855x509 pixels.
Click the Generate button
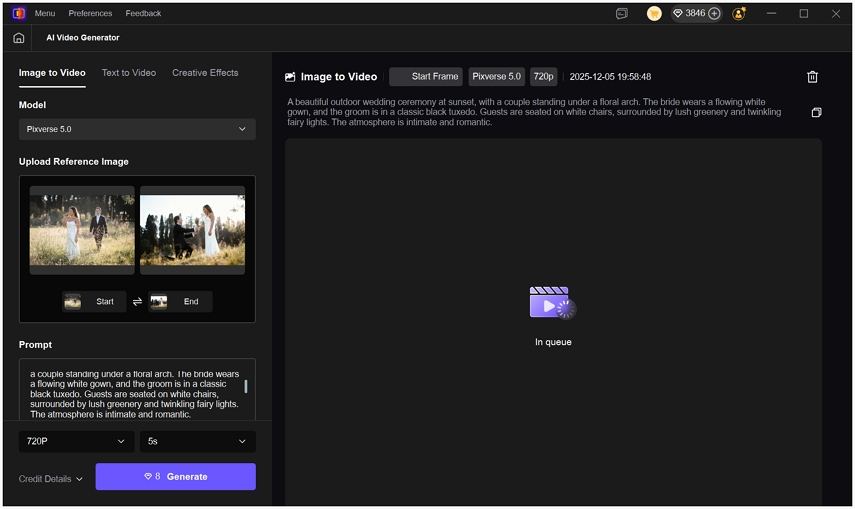click(x=176, y=476)
